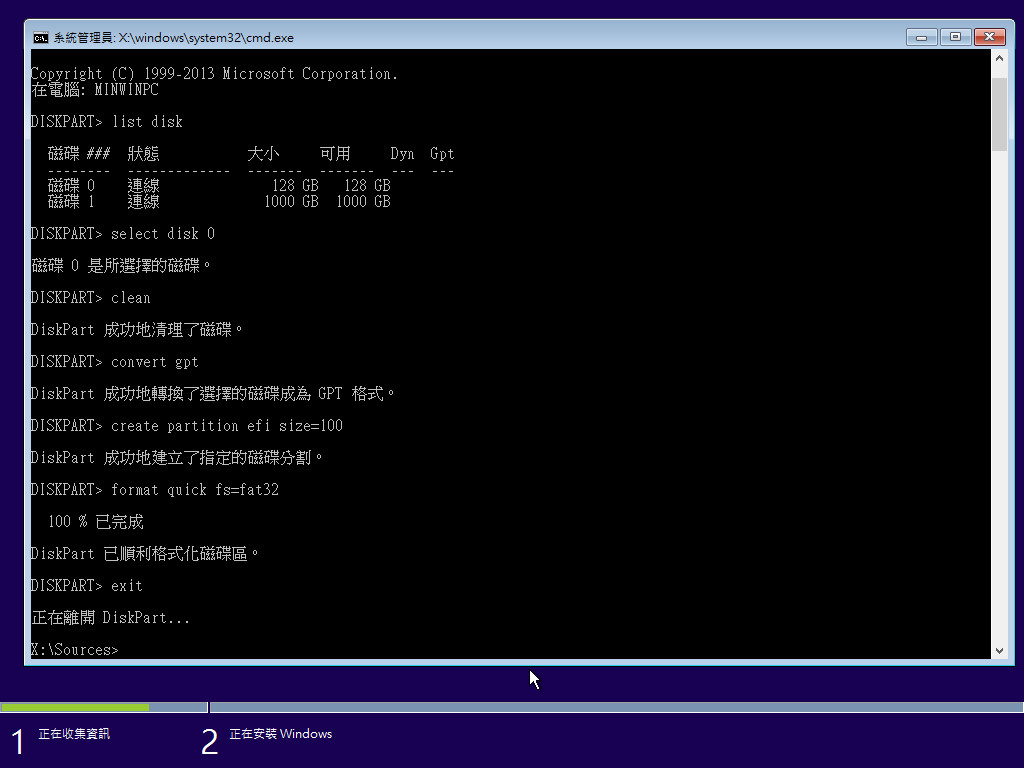Click the Copyright Microsoft Corporation line
This screenshot has height=768, width=1024.
(x=214, y=74)
